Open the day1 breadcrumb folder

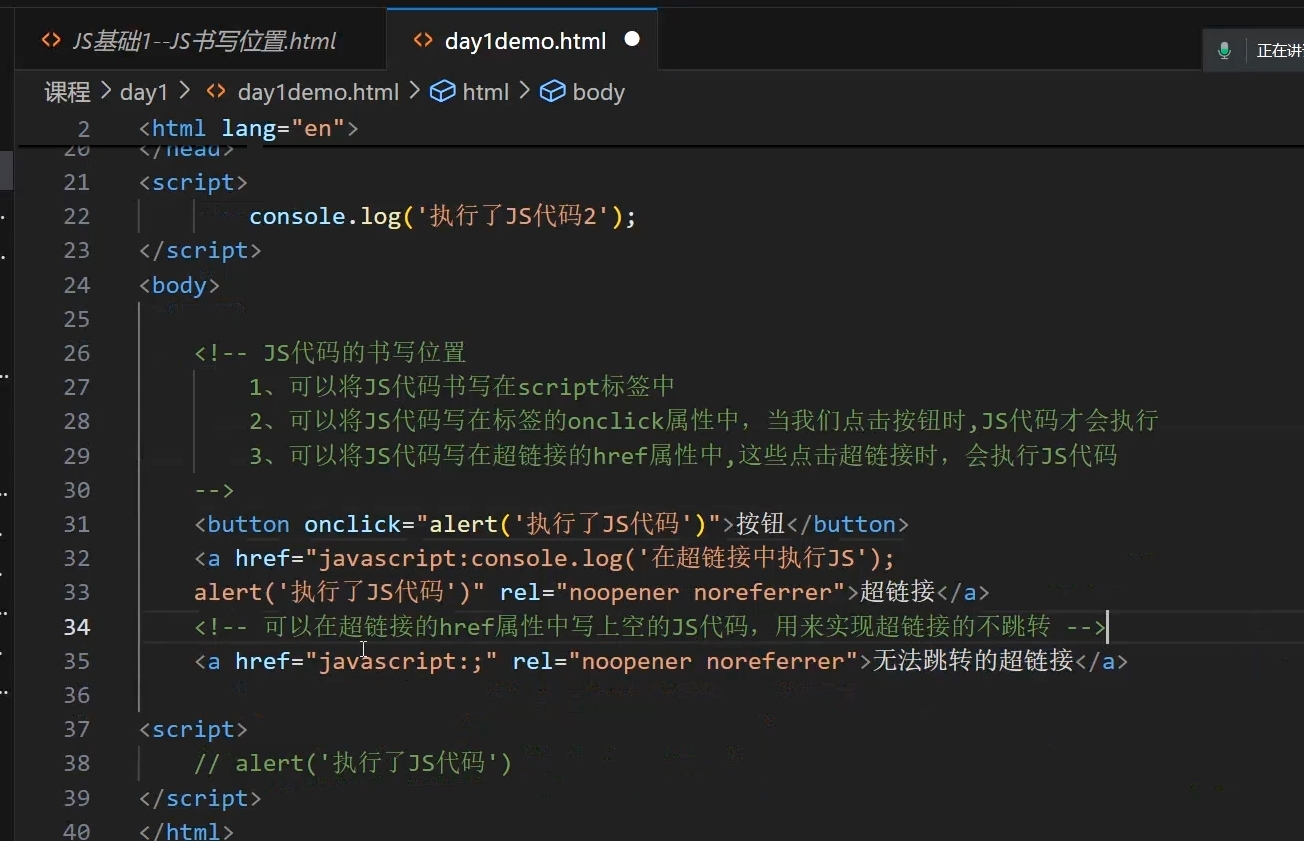tap(144, 92)
